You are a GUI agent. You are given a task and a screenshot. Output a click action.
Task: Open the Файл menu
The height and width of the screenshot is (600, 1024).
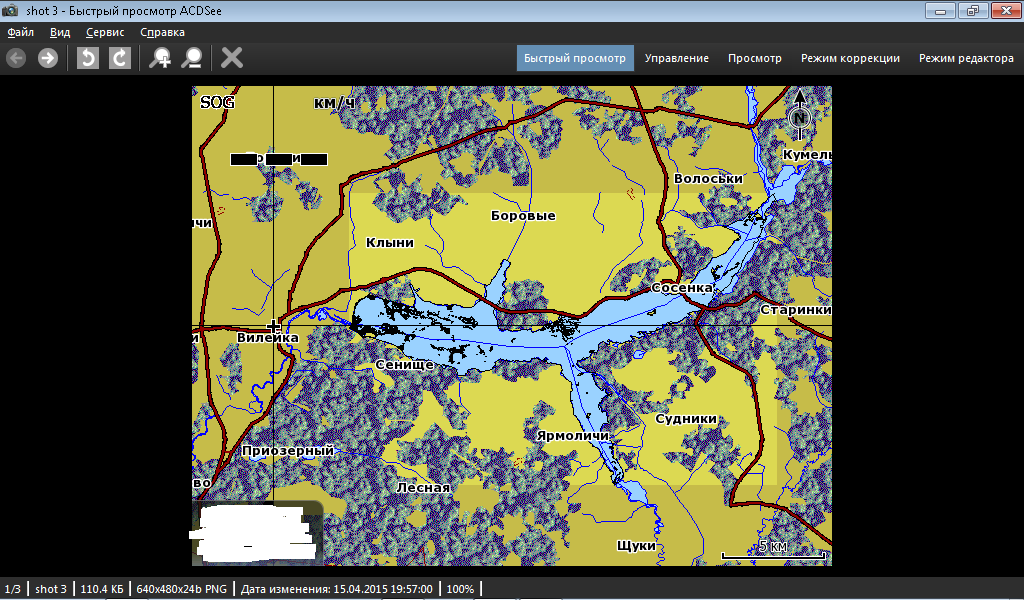click(21, 32)
